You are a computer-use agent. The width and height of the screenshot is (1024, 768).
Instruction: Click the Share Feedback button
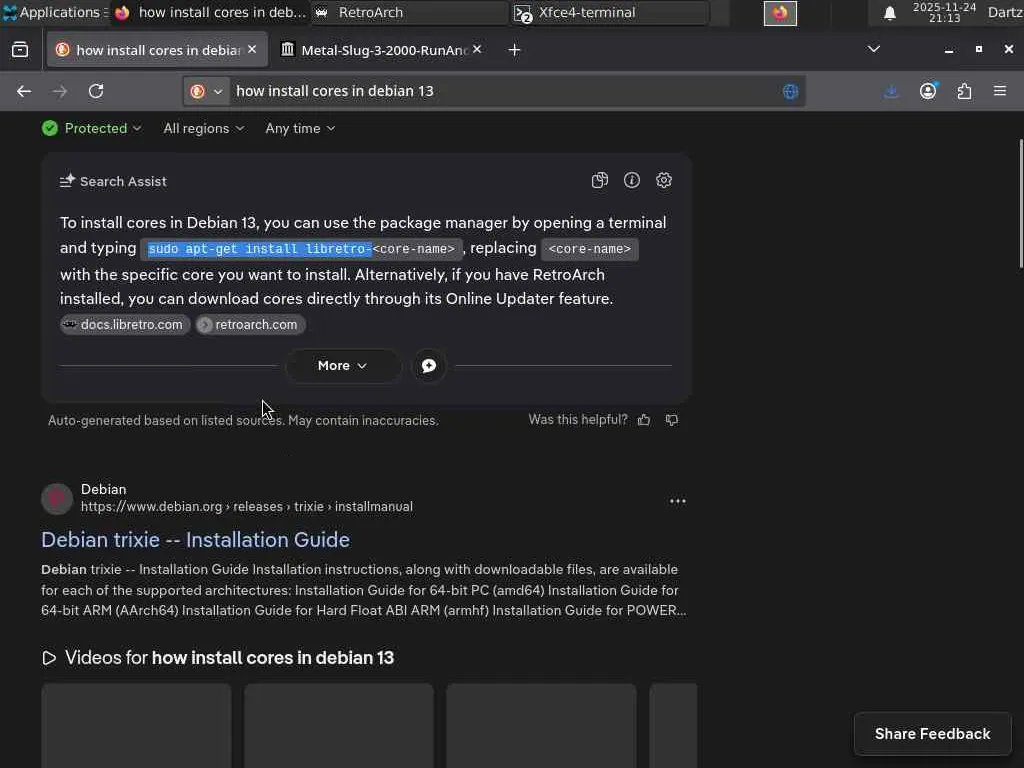(933, 734)
